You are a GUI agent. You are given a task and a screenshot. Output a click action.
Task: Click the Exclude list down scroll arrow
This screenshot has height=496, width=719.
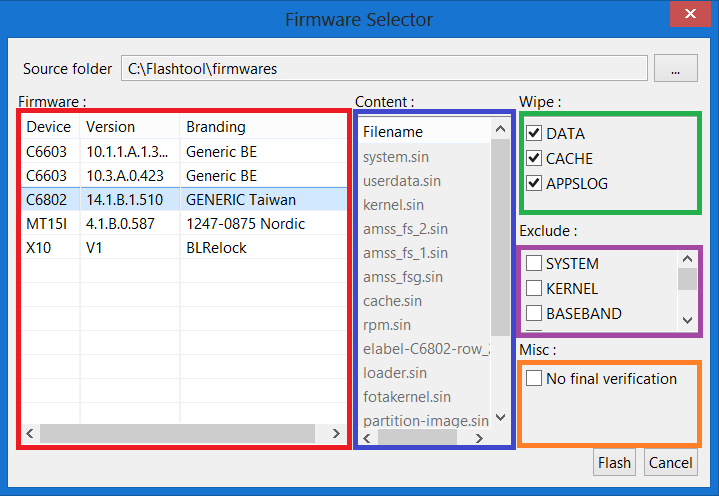(x=687, y=320)
